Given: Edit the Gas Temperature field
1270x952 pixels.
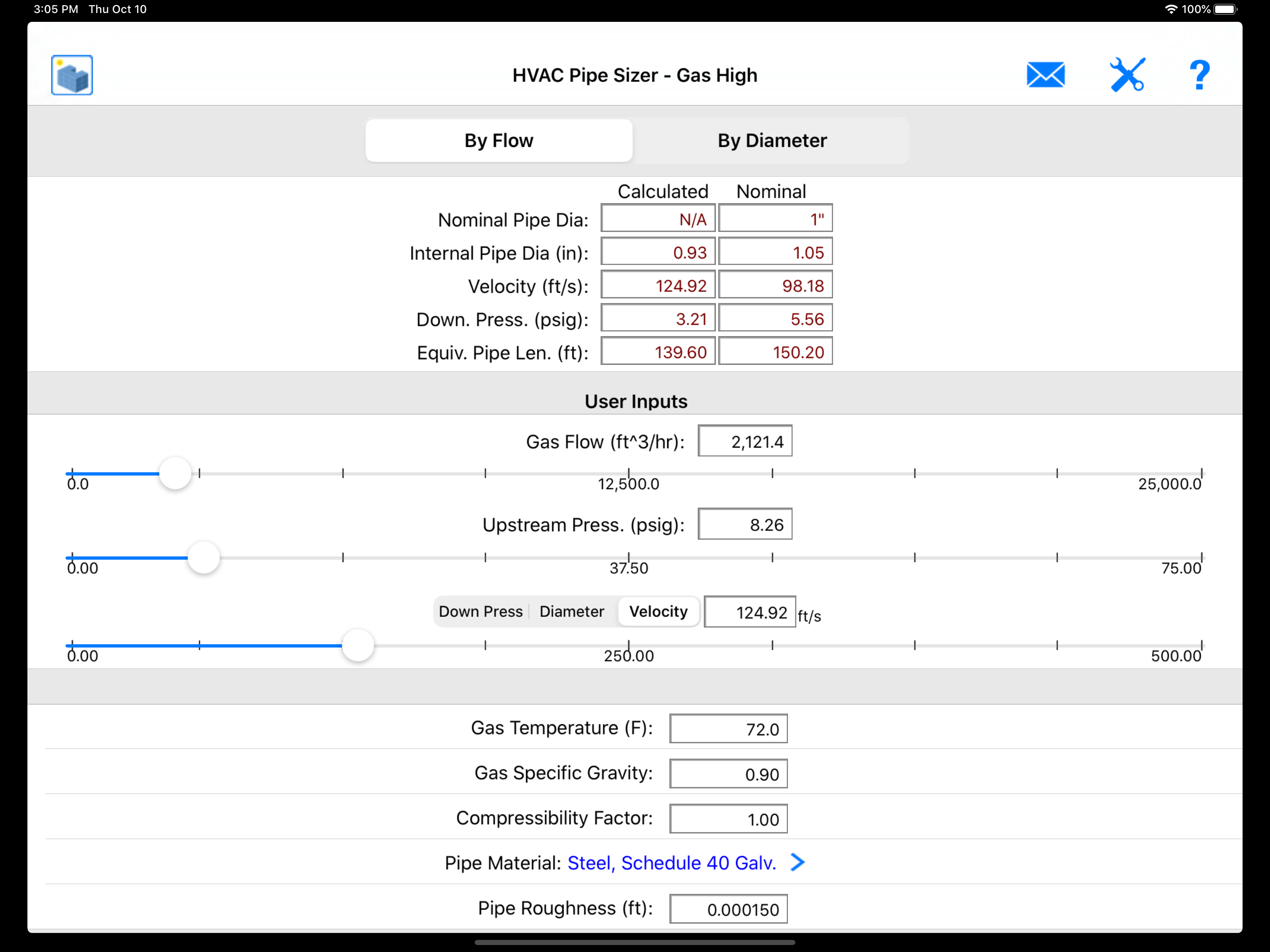Looking at the screenshot, I should (x=728, y=728).
